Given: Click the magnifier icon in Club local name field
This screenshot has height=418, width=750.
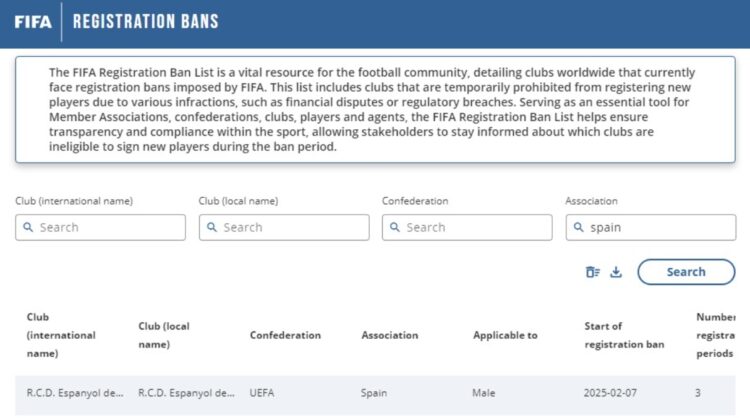Looking at the screenshot, I should (x=212, y=228).
